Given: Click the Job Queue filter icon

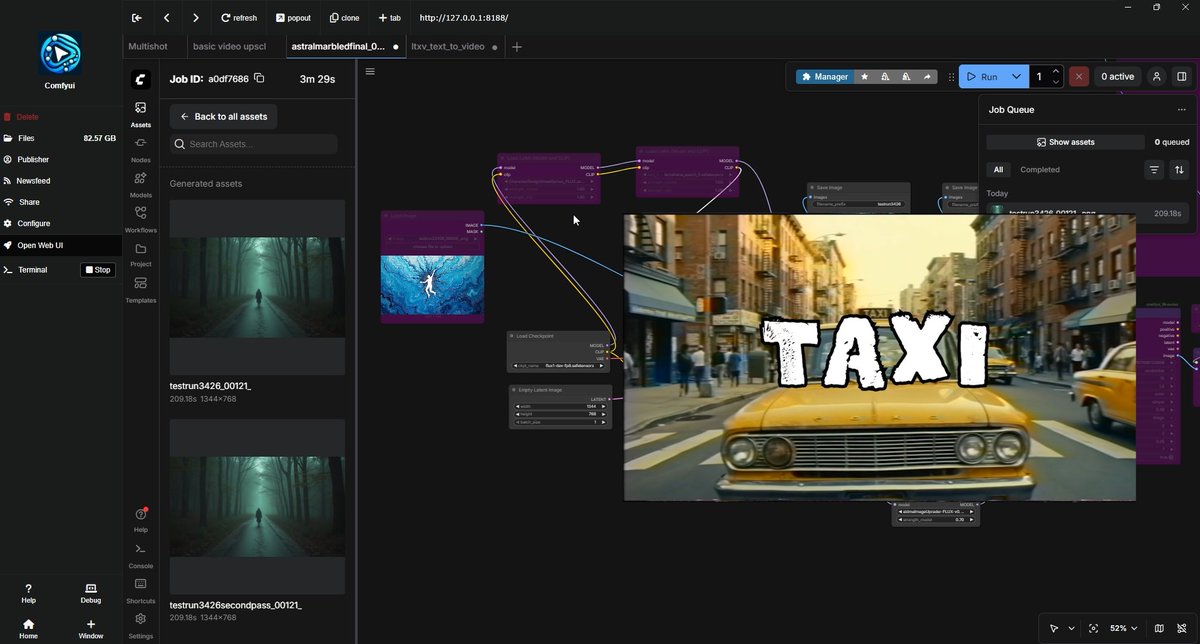Looking at the screenshot, I should click(1154, 170).
